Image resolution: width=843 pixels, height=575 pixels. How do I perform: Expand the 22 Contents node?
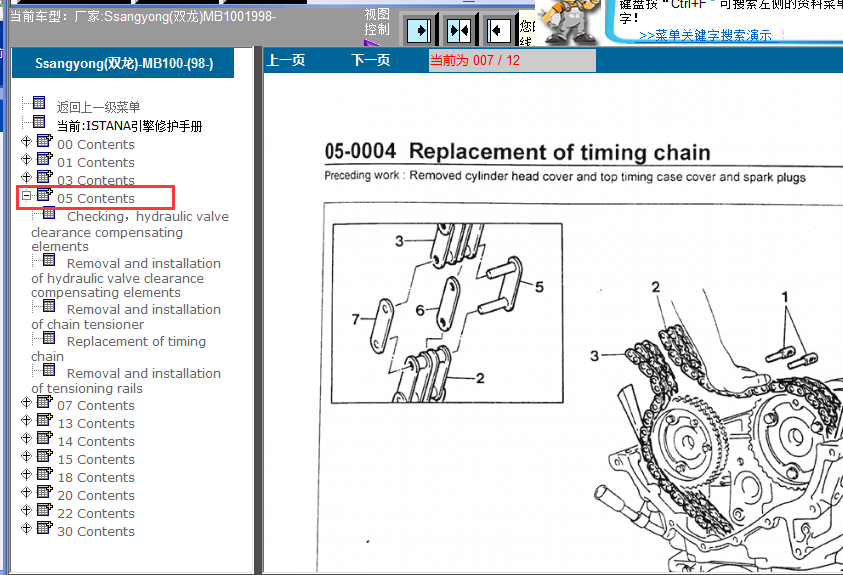(x=26, y=510)
